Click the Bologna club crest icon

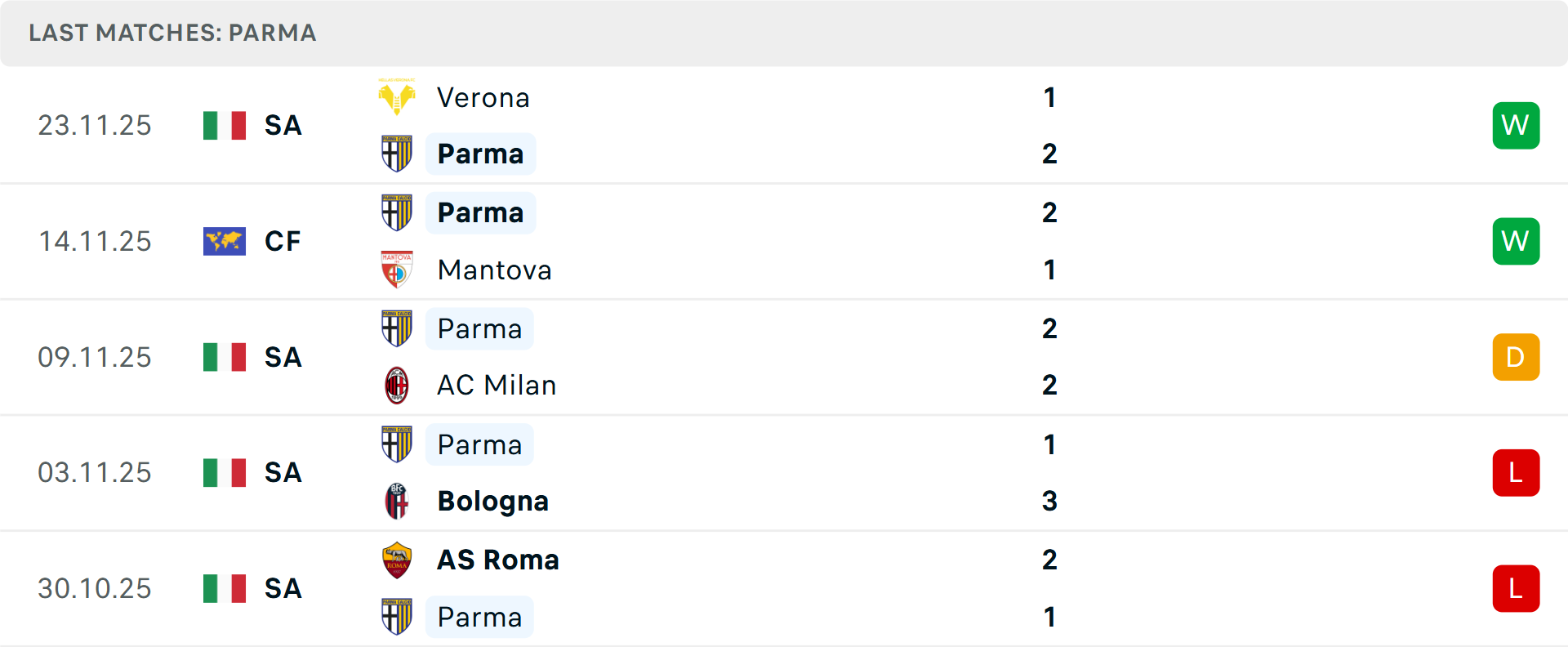pos(397,501)
